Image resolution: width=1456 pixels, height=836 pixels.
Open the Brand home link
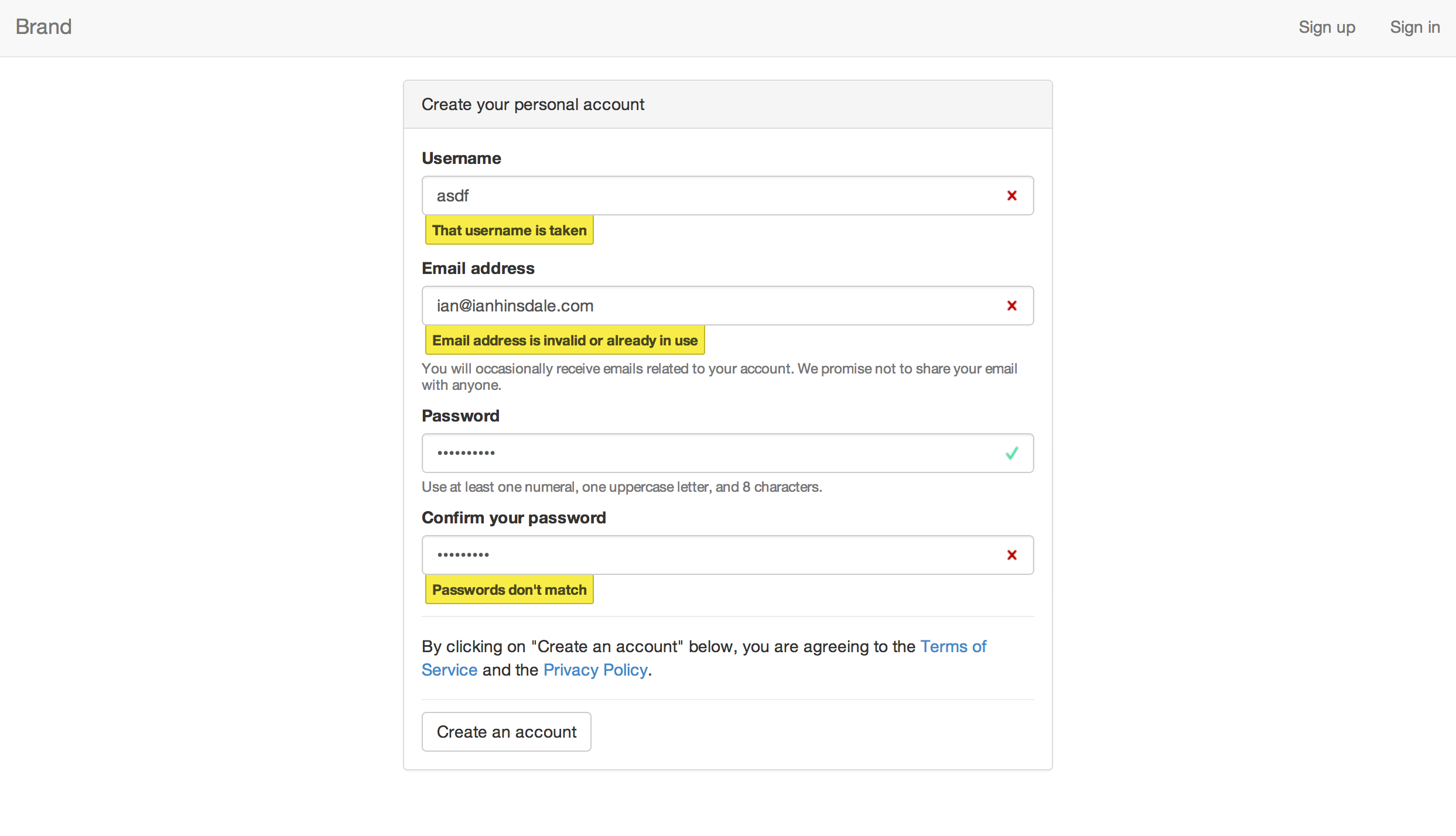(x=43, y=27)
